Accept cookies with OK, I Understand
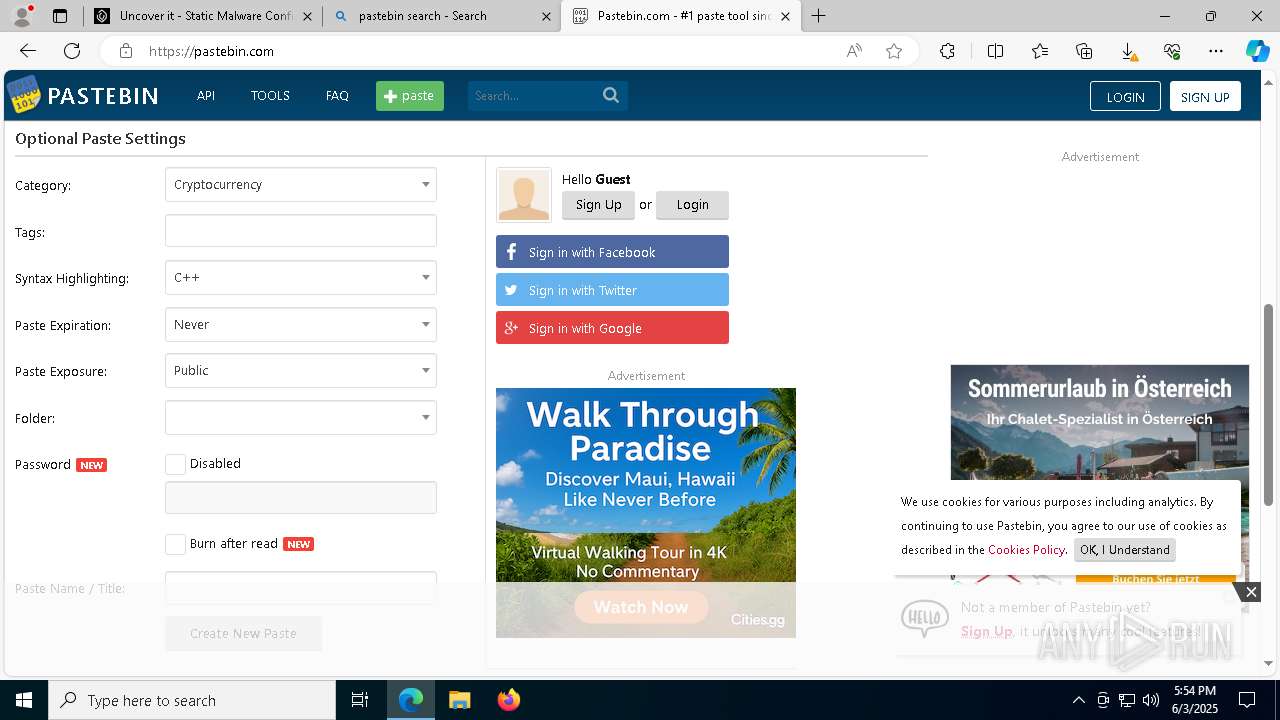 (x=1124, y=550)
